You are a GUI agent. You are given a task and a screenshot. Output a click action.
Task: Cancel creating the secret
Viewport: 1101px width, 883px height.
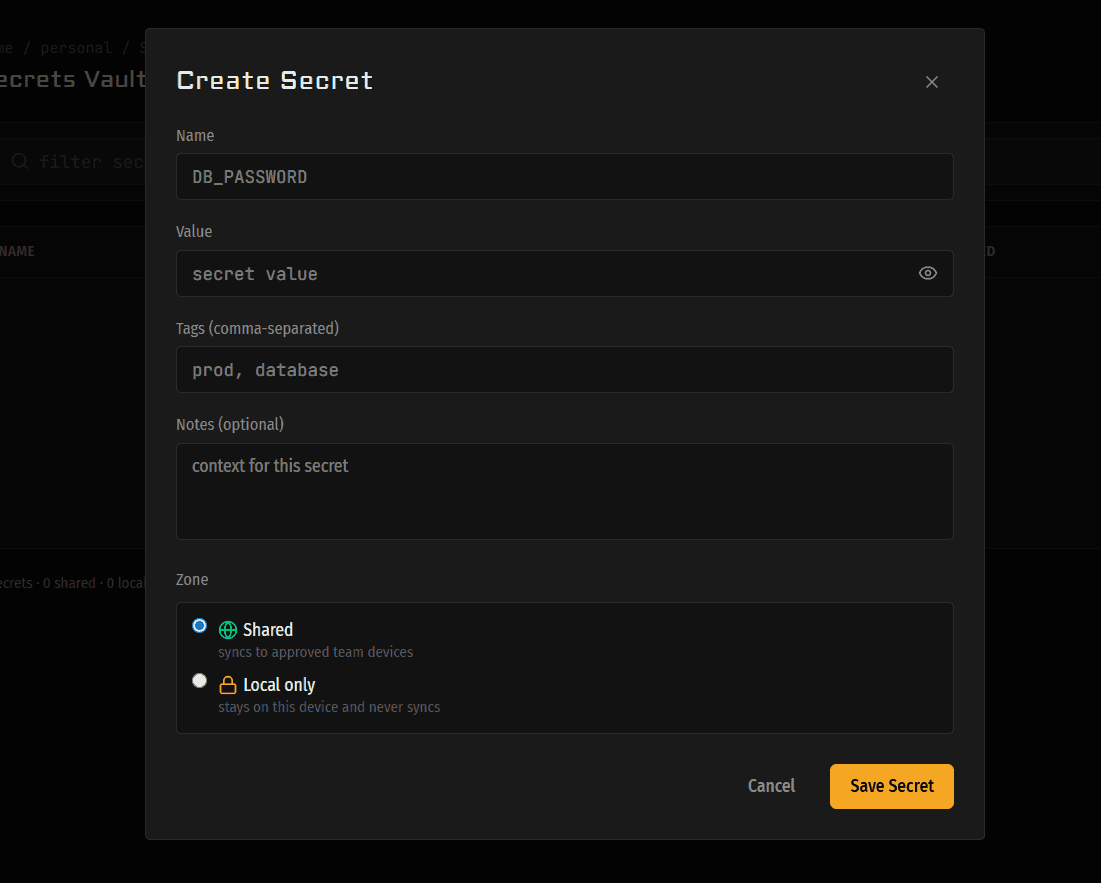(770, 786)
